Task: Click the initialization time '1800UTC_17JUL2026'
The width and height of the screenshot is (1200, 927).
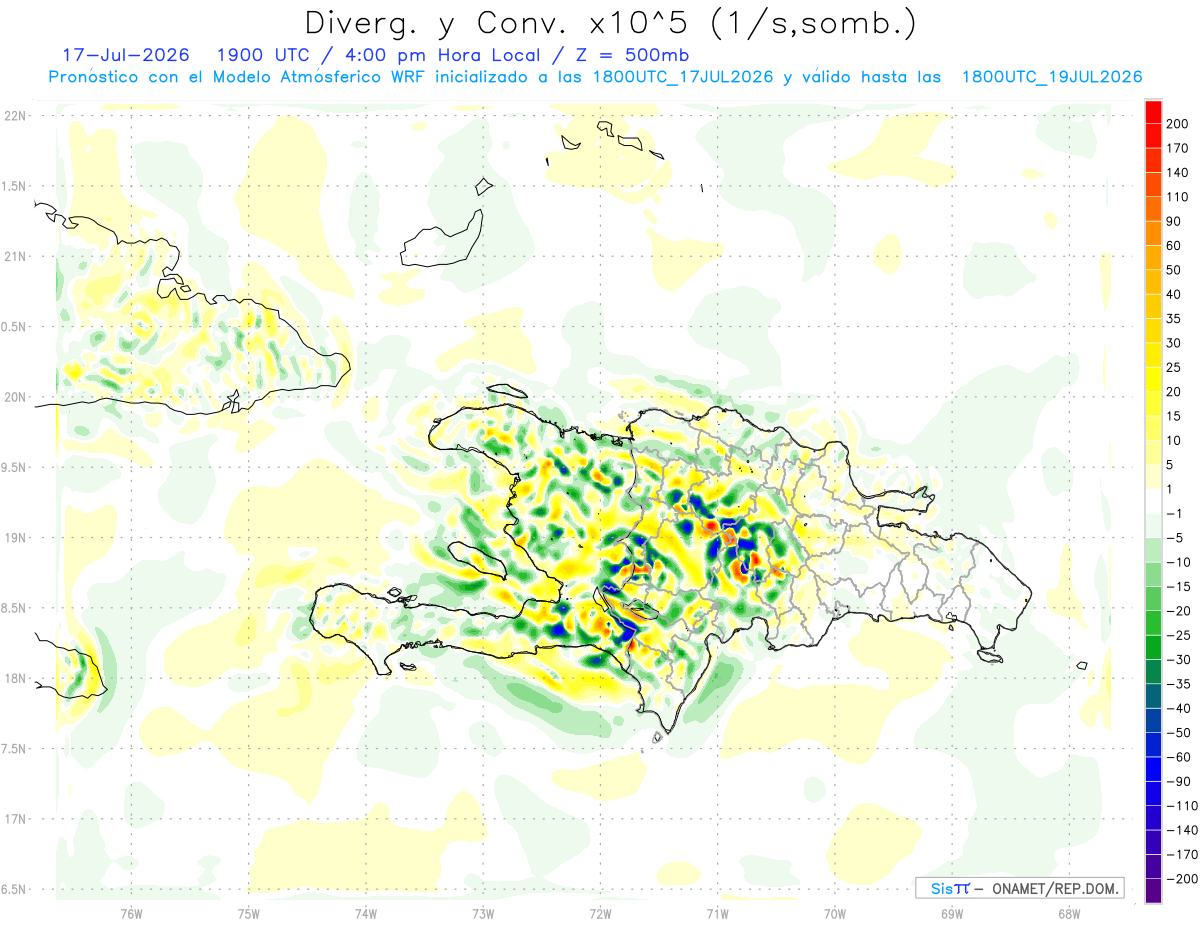Action: click(683, 77)
